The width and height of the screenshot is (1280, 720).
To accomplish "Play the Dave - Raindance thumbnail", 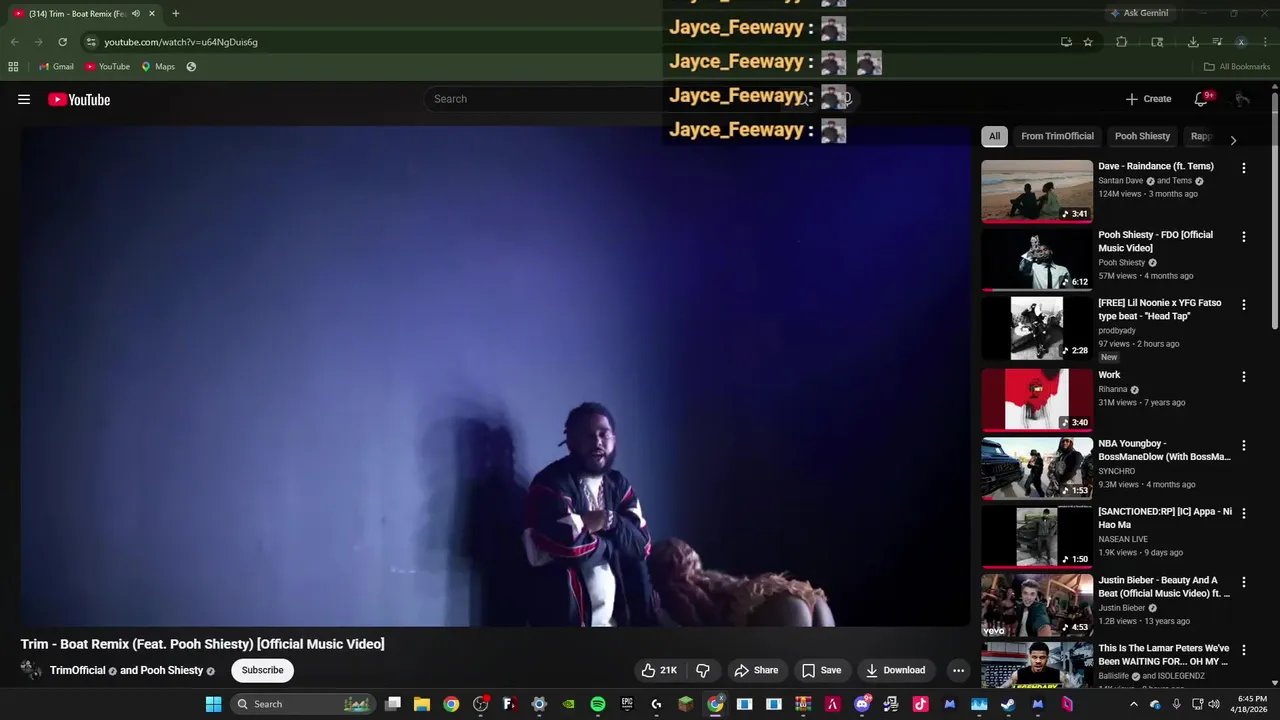I will coord(1037,191).
